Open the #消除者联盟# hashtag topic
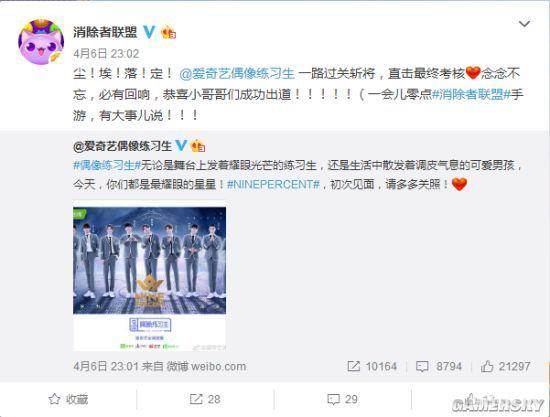Screen dimensions: 550x417 tap(471, 94)
